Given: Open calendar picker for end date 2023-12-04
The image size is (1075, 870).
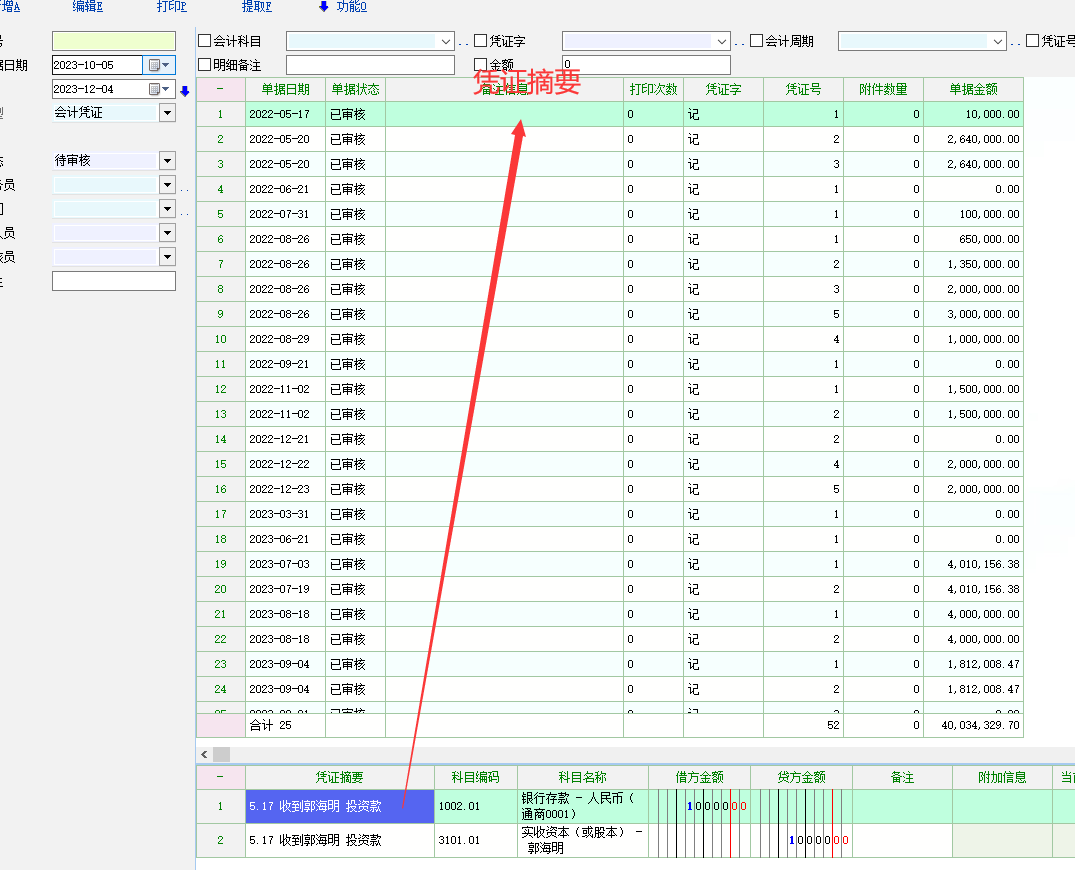Looking at the screenshot, I should pyautogui.click(x=159, y=89).
